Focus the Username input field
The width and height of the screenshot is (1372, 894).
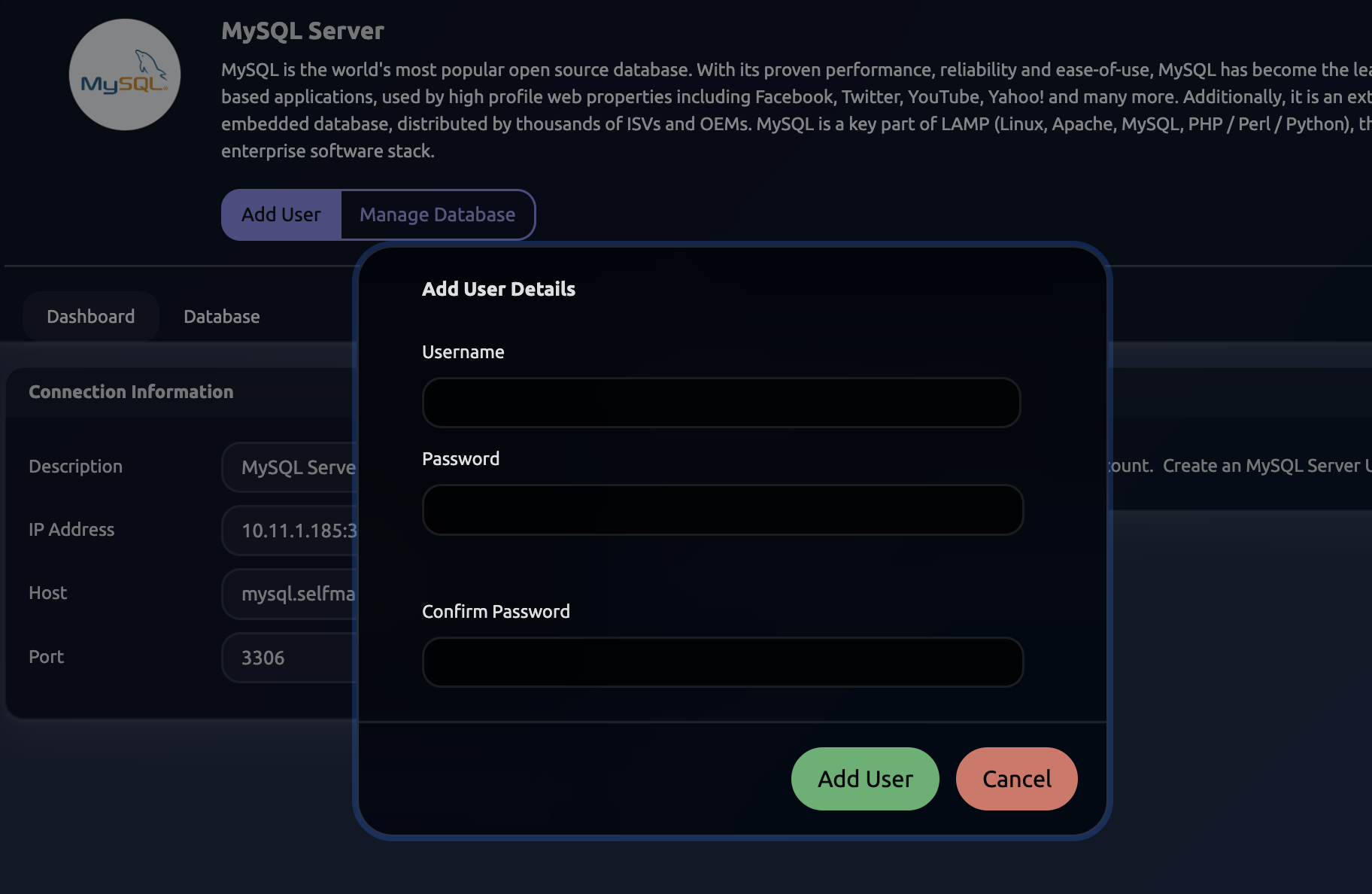coord(721,403)
